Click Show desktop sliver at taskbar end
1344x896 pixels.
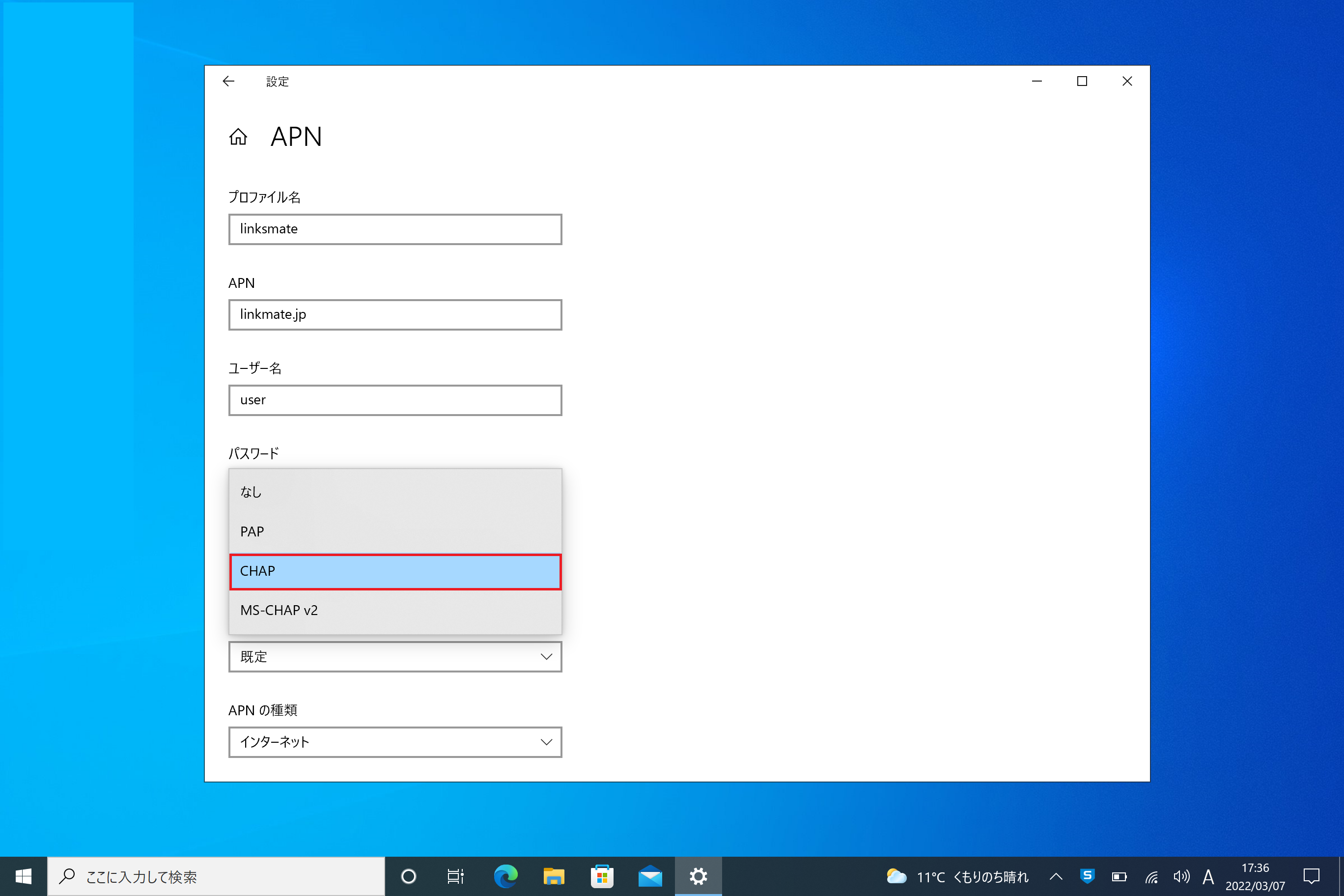[x=1341, y=876]
